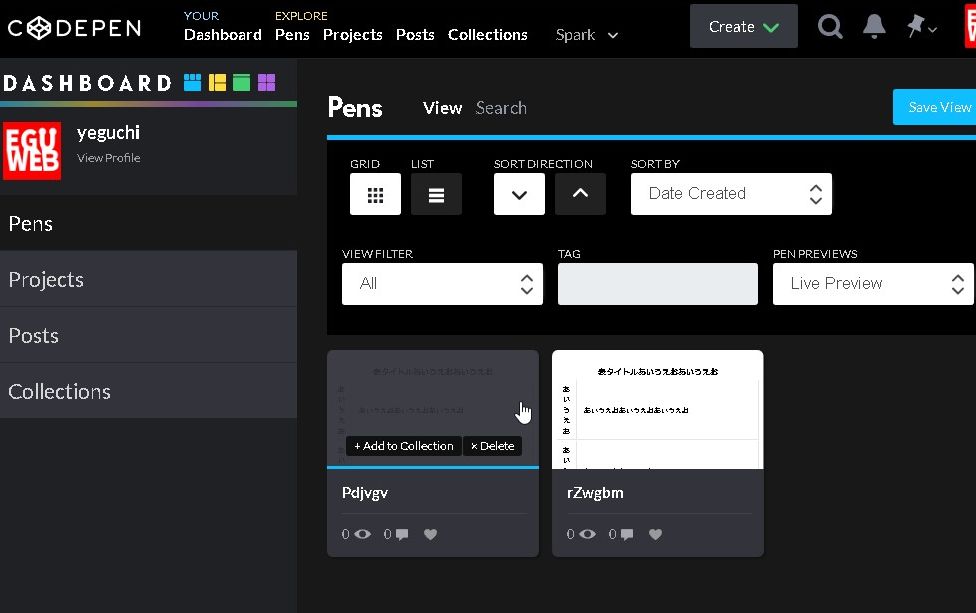Open the search magnifier icon
The height and width of the screenshot is (613, 976).
(x=830, y=27)
